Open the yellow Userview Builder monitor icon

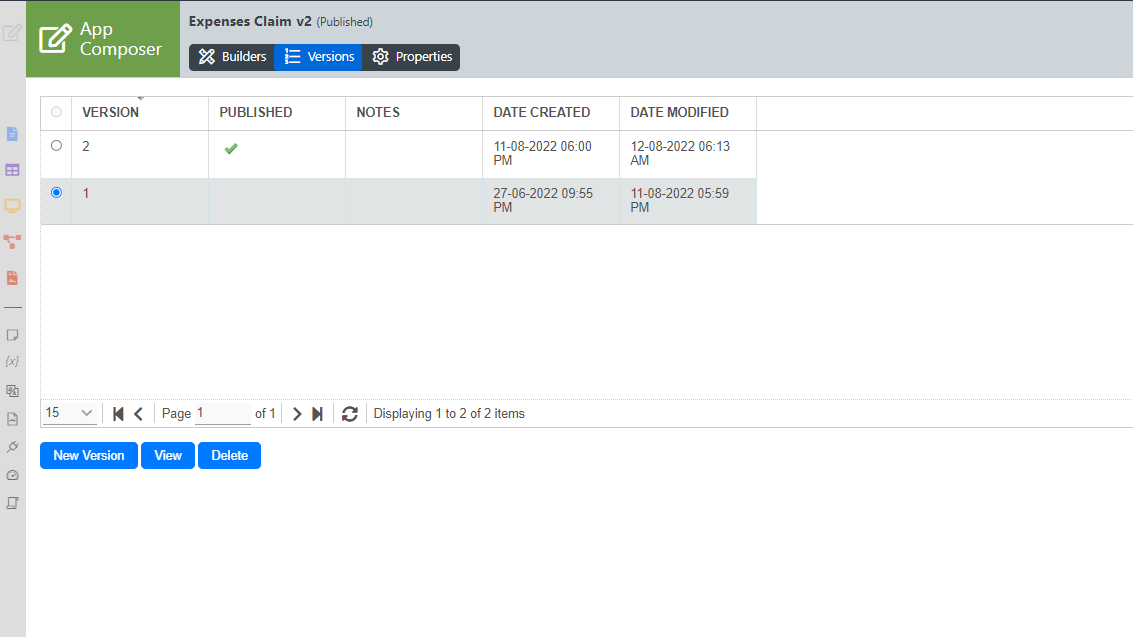[13, 206]
